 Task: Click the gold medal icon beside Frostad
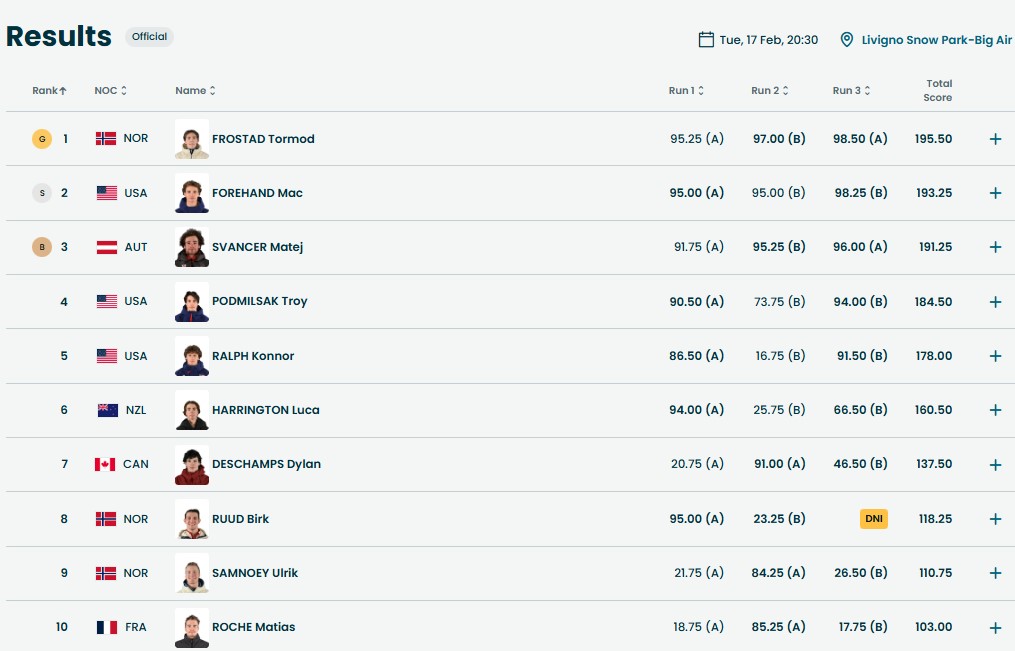point(41,139)
